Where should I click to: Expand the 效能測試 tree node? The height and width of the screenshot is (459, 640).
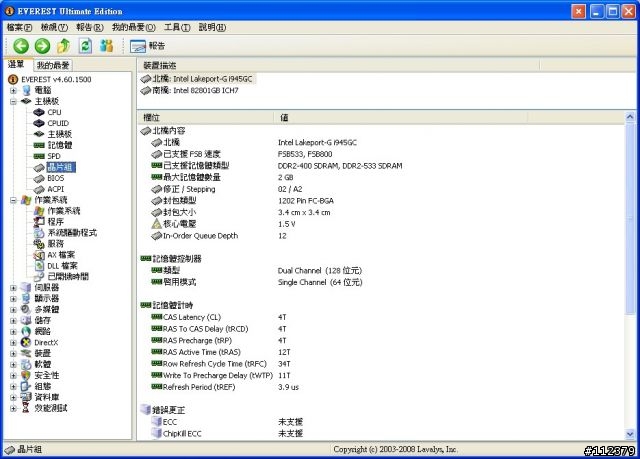[13, 408]
